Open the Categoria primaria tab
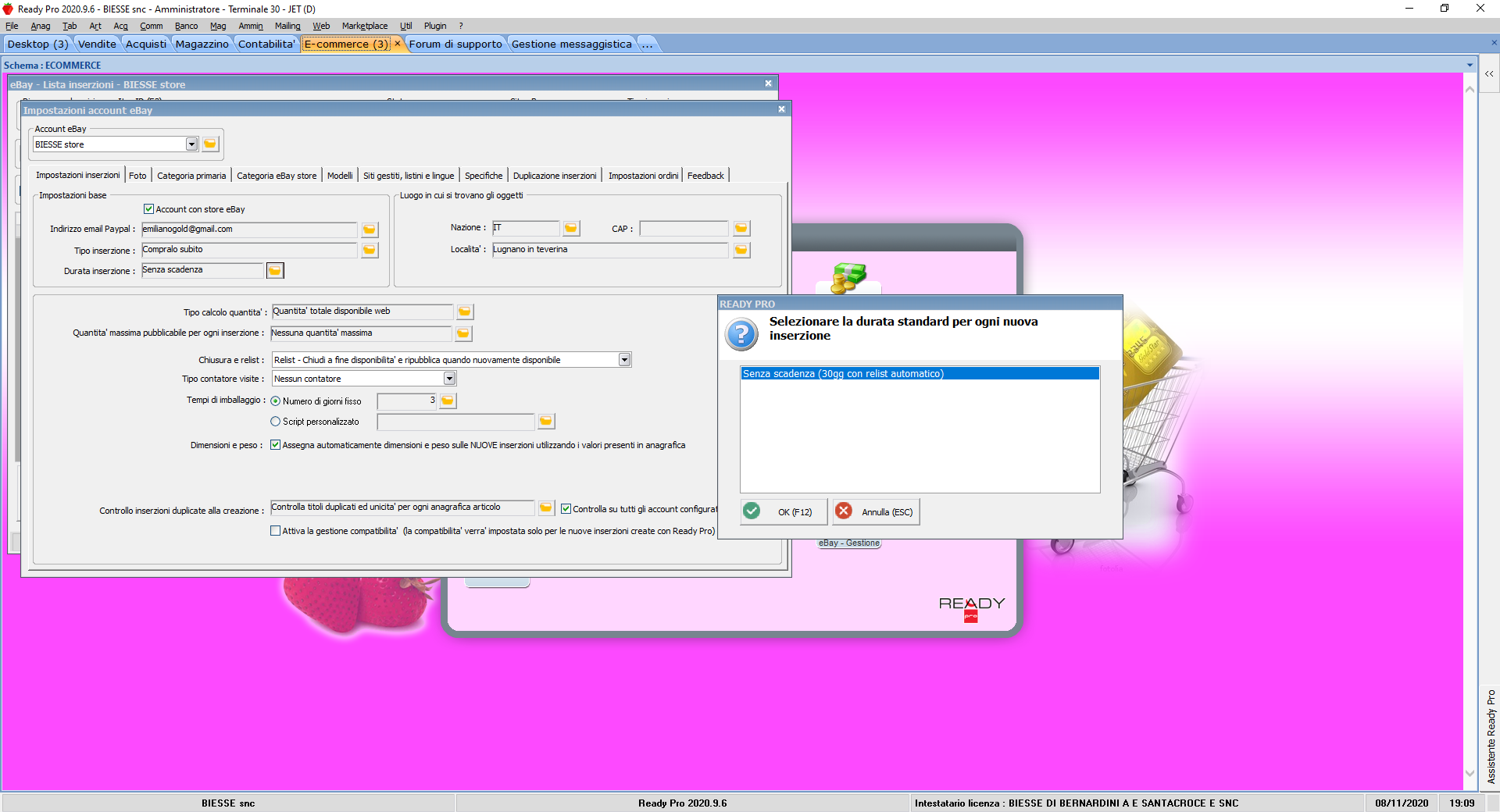 pyautogui.click(x=191, y=176)
